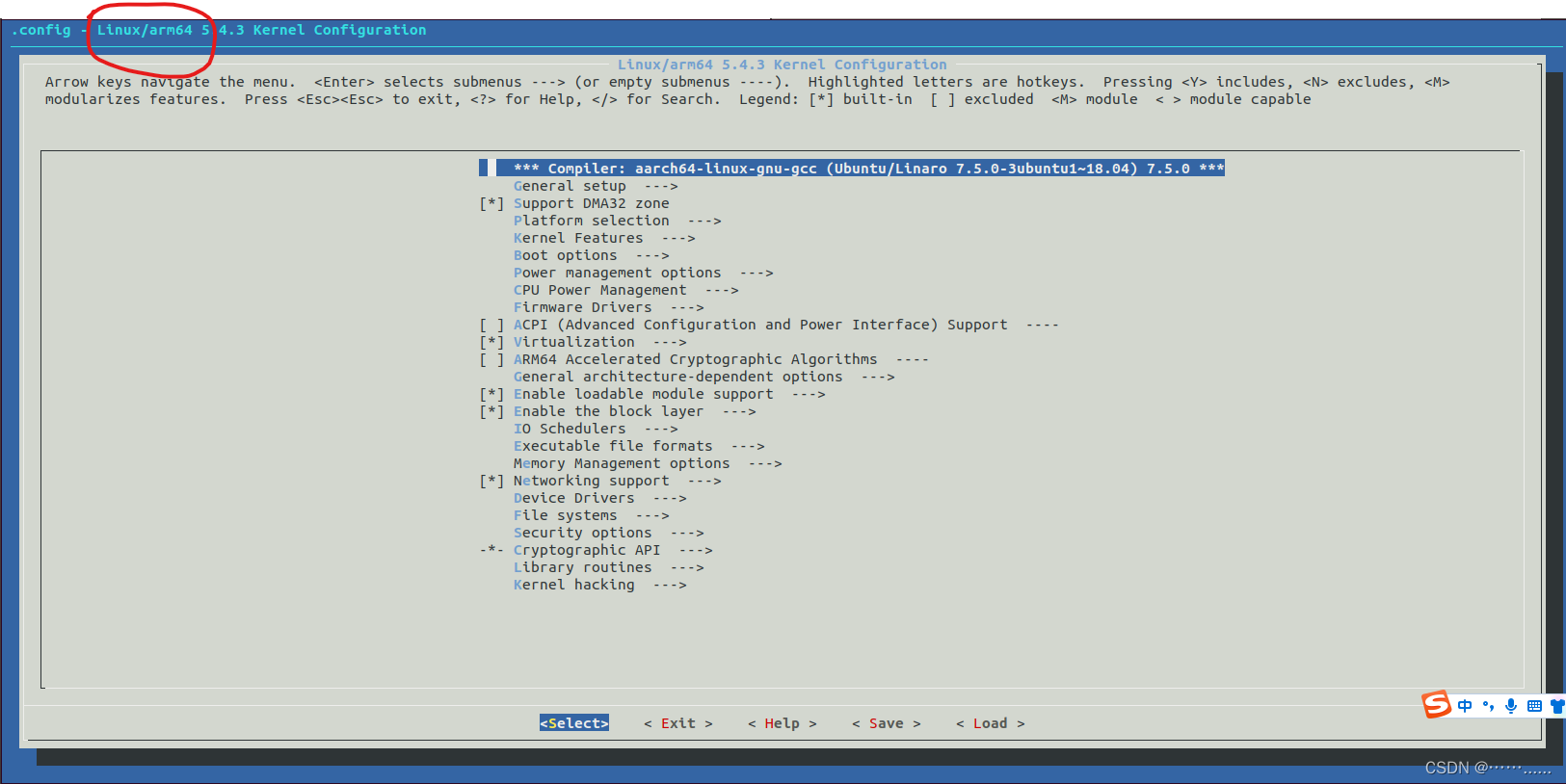Image resolution: width=1566 pixels, height=784 pixels.
Task: Toggle the Virtualization checkbox
Action: [x=491, y=342]
